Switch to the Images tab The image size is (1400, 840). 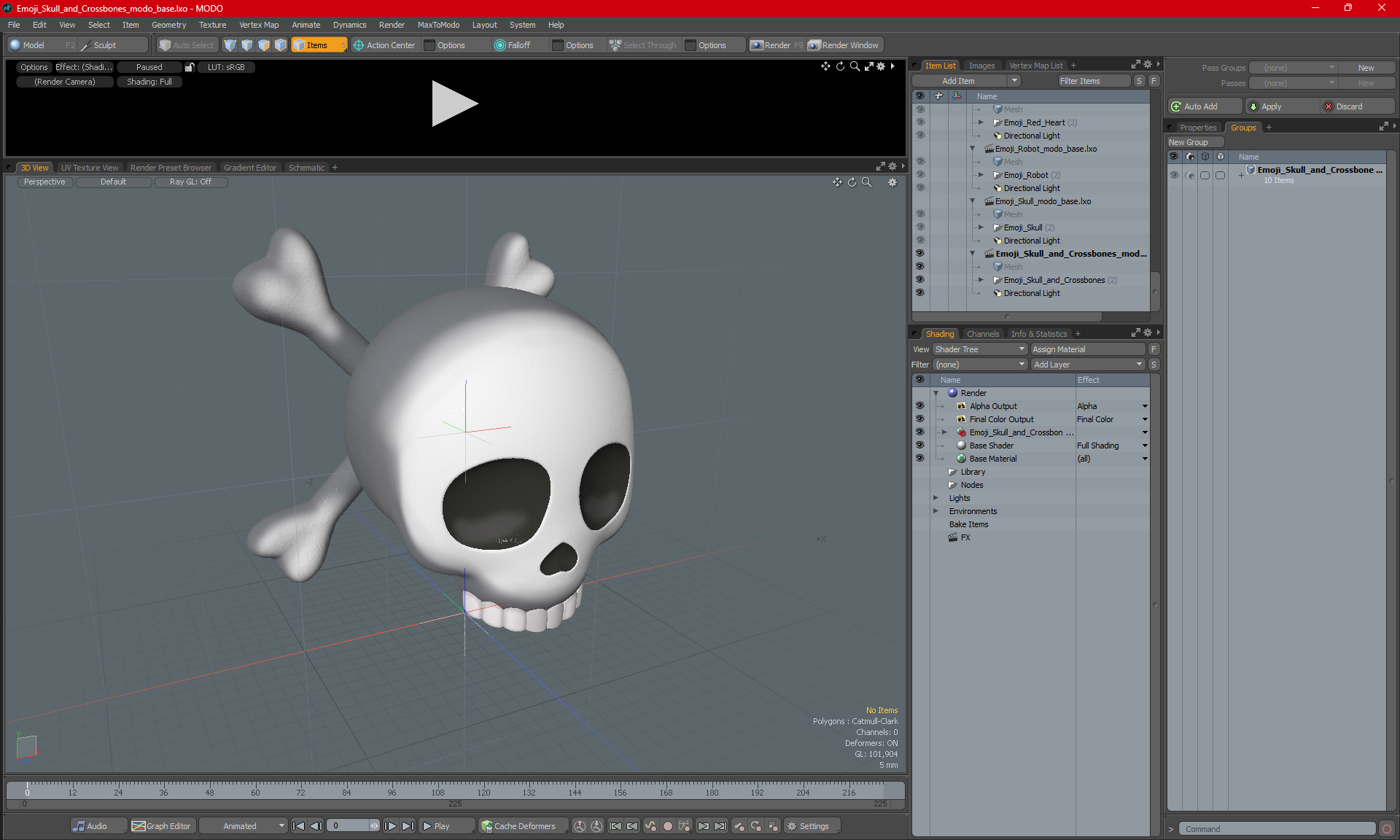click(x=981, y=66)
